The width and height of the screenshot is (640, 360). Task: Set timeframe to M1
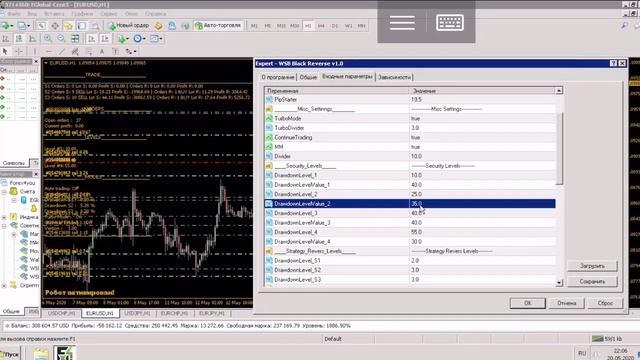coord(254,26)
